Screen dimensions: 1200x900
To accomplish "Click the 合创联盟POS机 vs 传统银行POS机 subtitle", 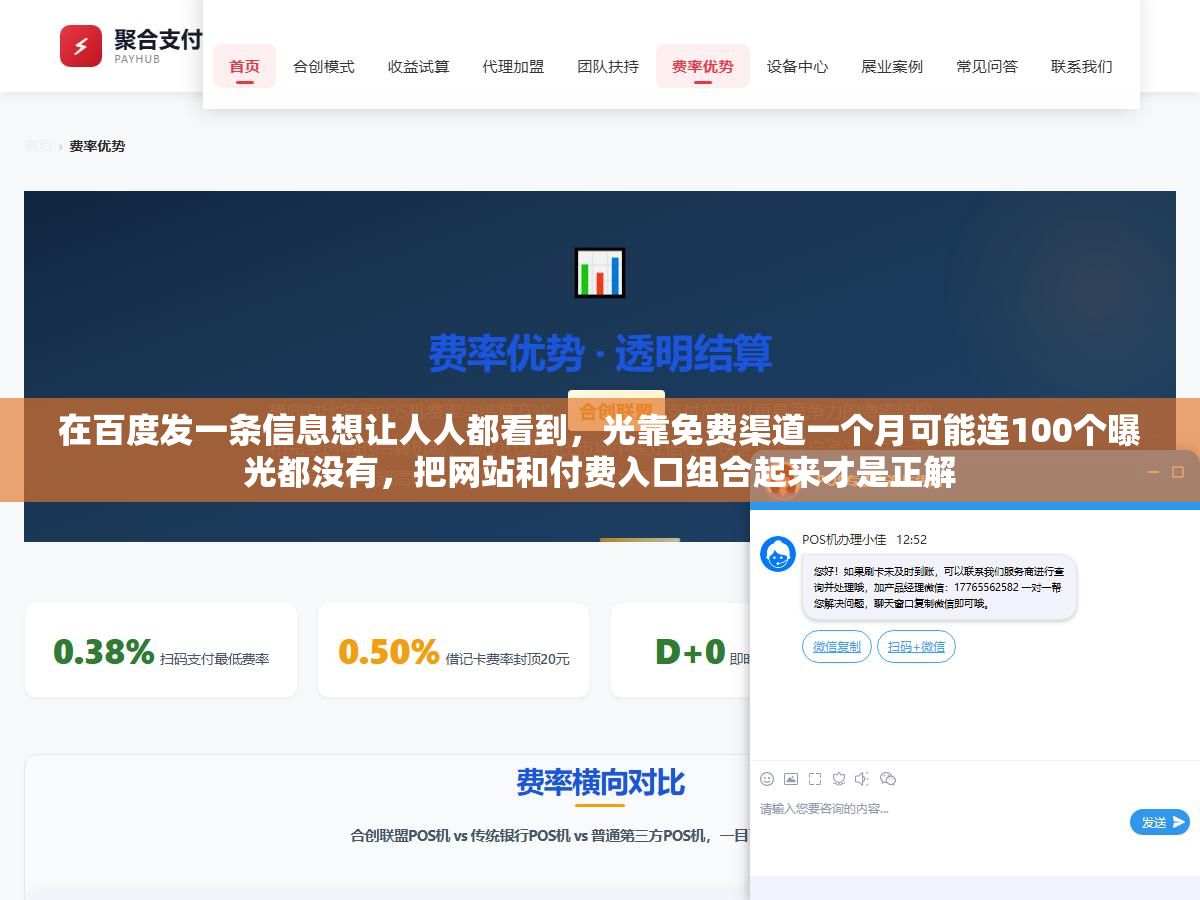I will point(550,835).
